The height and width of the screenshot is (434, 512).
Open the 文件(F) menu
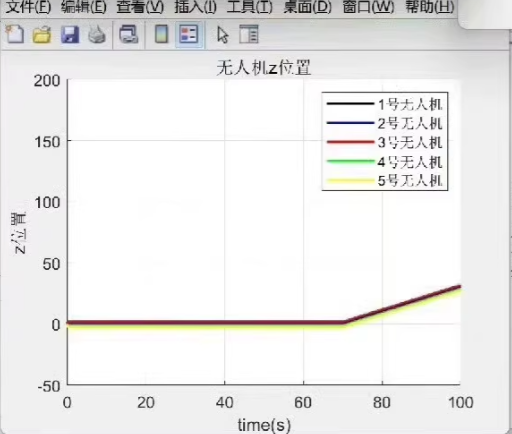28,7
